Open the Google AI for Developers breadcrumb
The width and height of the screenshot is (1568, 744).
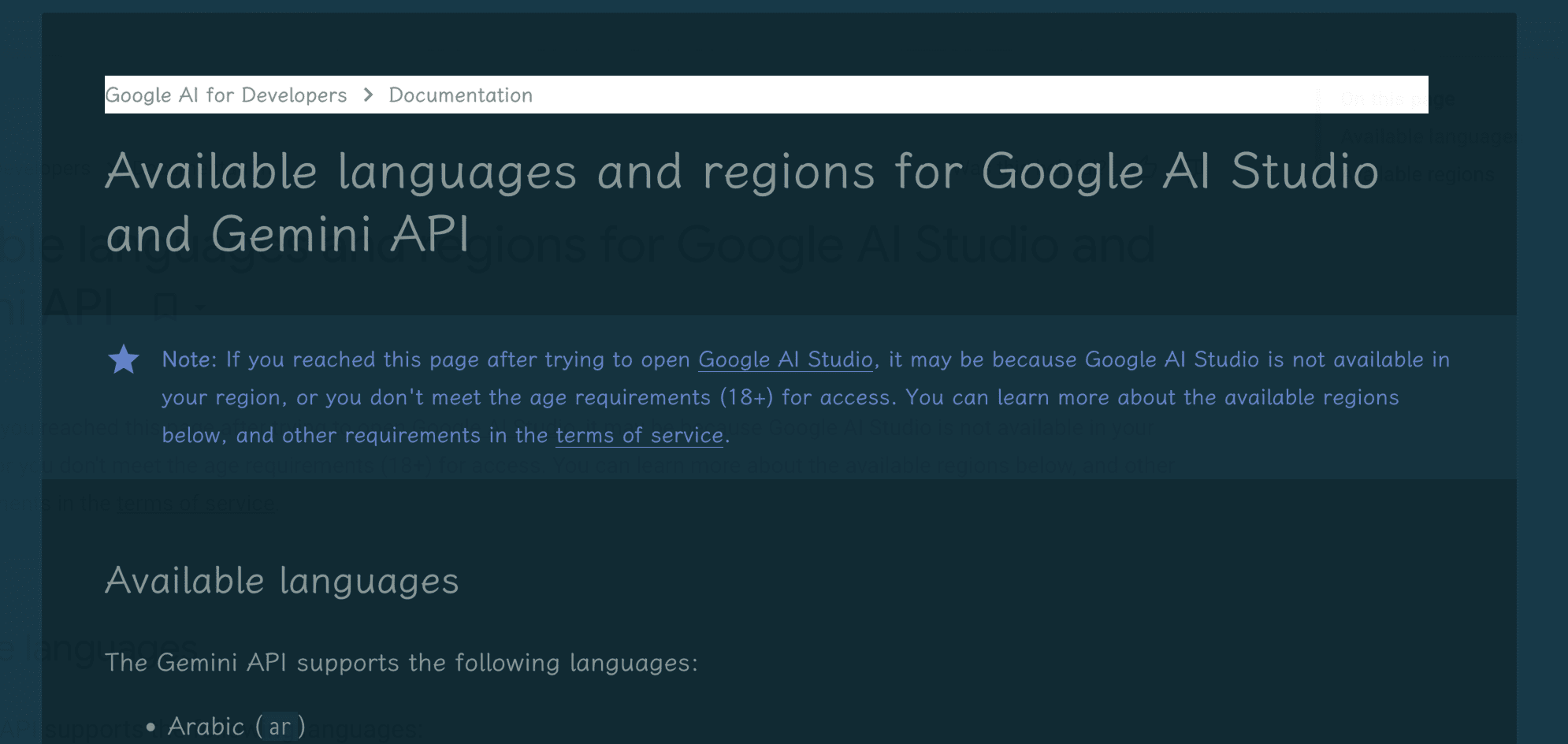click(226, 95)
